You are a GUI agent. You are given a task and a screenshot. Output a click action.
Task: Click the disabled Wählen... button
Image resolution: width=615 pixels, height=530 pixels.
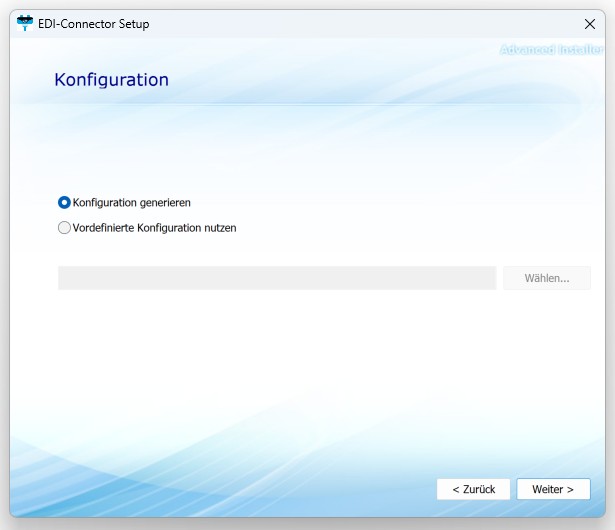(x=547, y=278)
